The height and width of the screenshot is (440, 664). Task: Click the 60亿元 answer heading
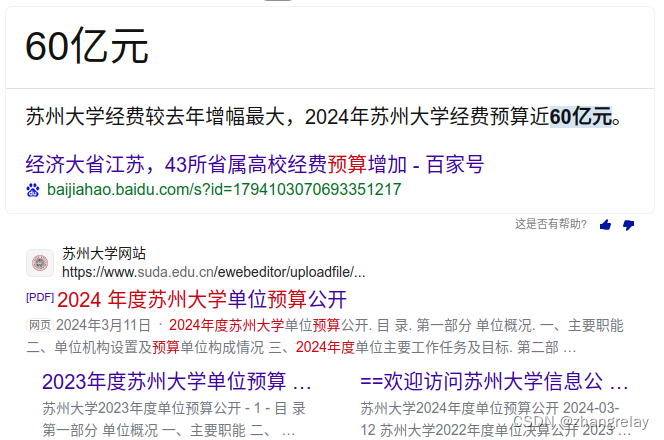pyautogui.click(x=87, y=47)
